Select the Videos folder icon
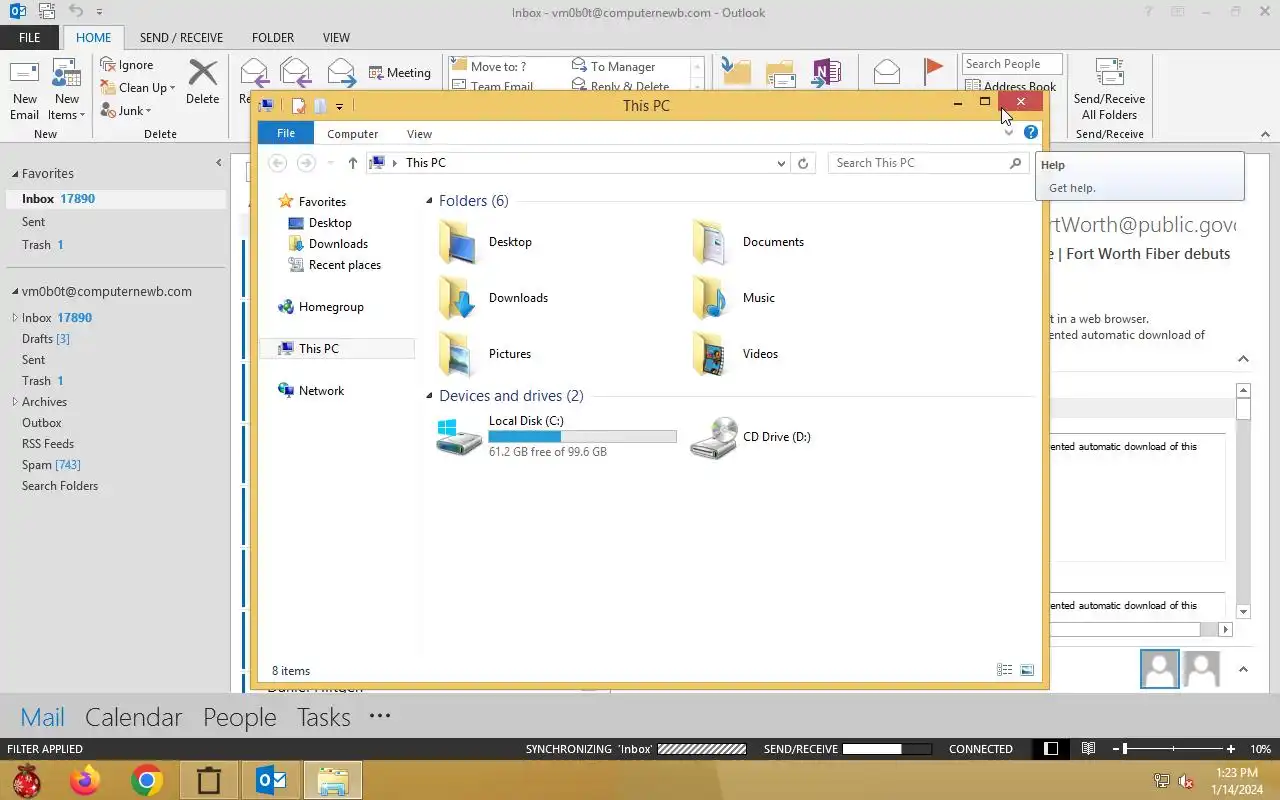The width and height of the screenshot is (1280, 800). (711, 354)
